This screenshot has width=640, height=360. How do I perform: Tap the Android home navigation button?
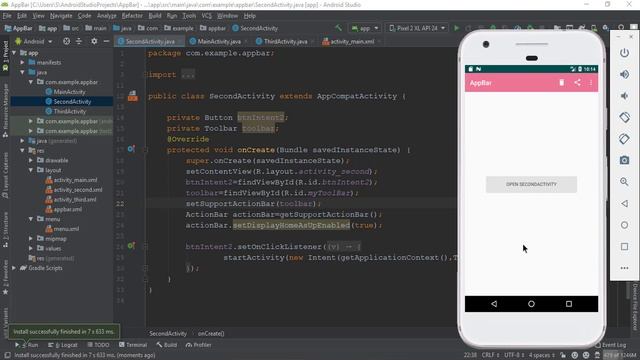tap(531, 304)
